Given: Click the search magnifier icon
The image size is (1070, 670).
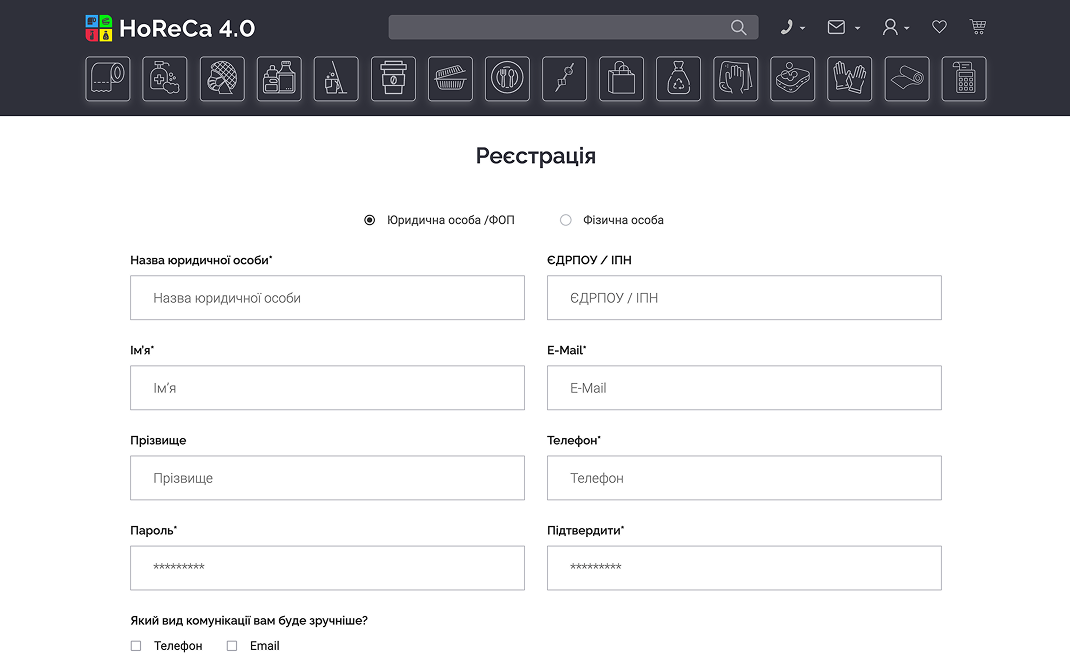Looking at the screenshot, I should 739,27.
